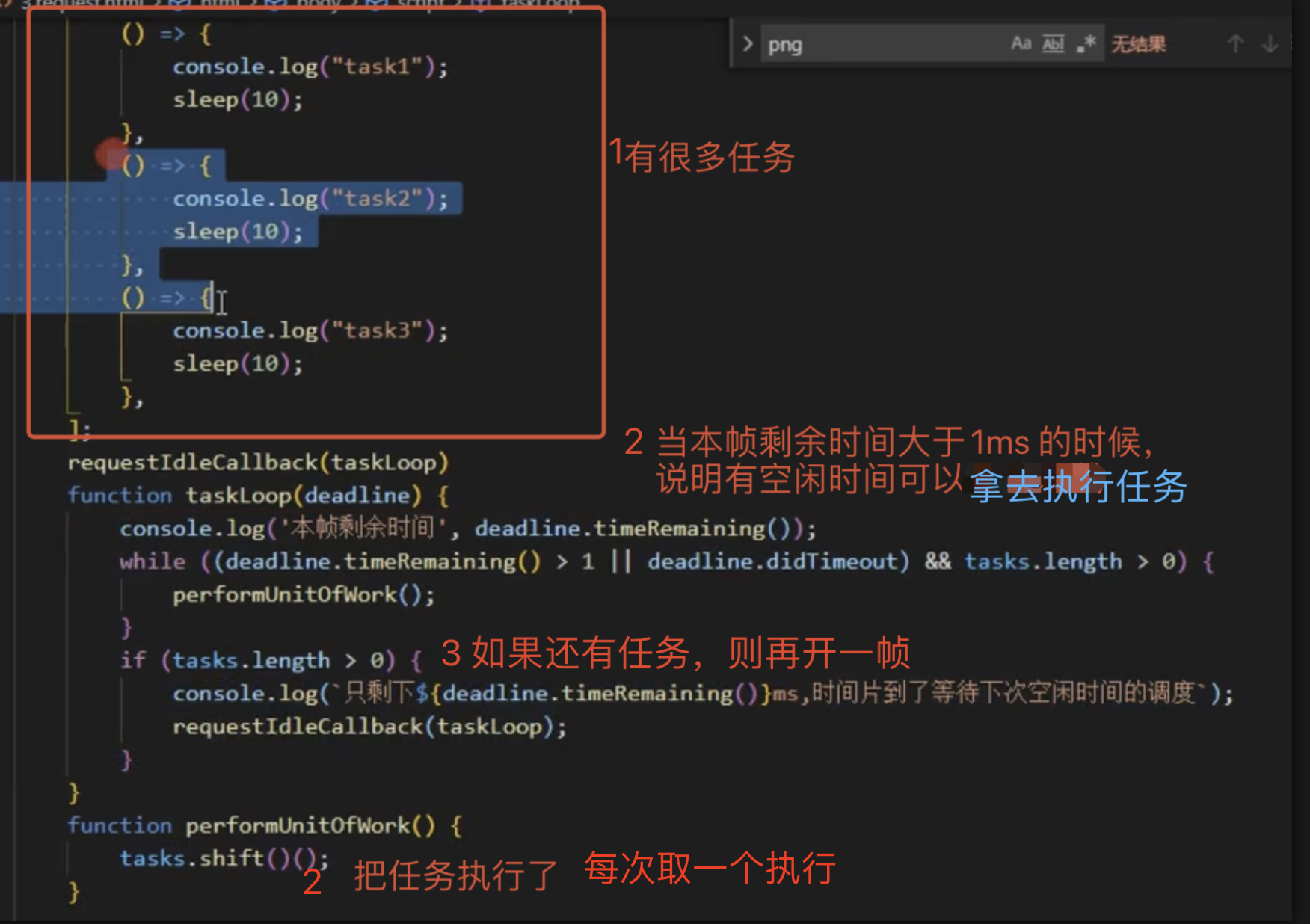Click the tasks.shift()() statement
The image size is (1310, 924).
(224, 858)
